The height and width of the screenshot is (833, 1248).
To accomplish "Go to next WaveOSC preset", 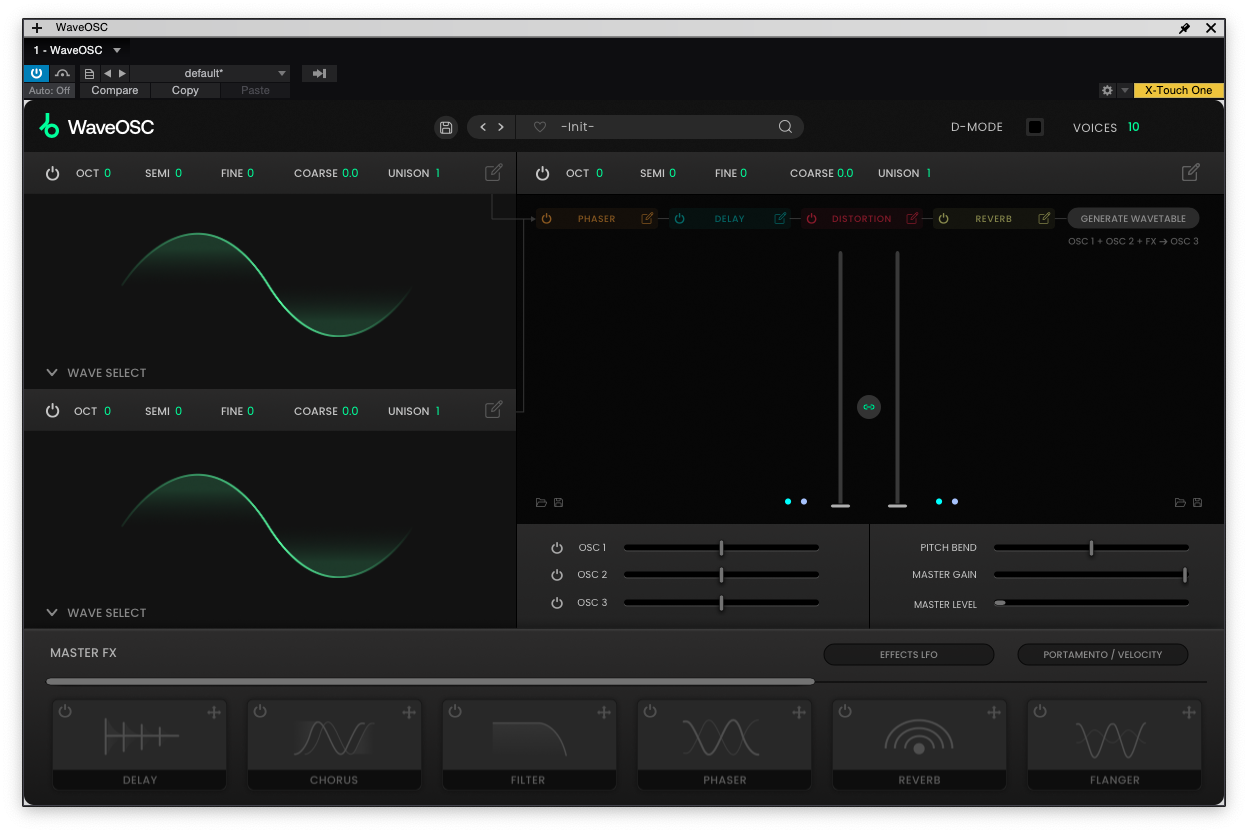I will coord(501,127).
